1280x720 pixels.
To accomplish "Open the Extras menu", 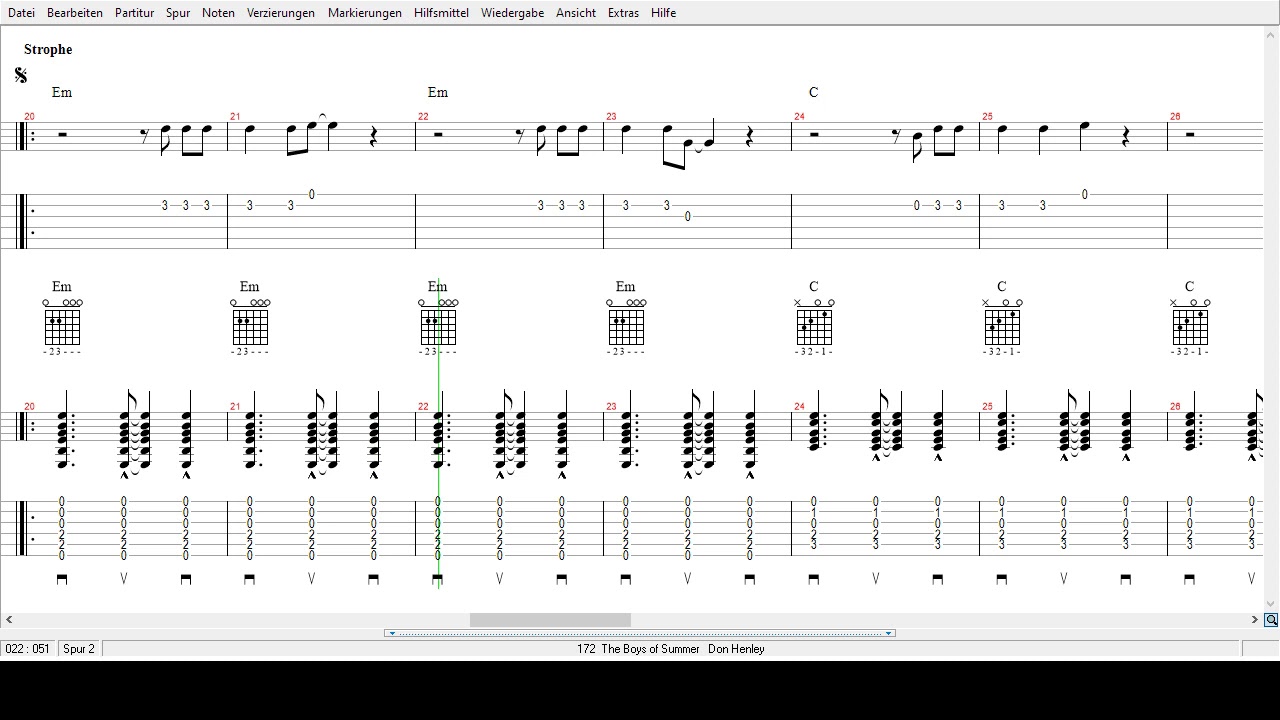I will 623,13.
